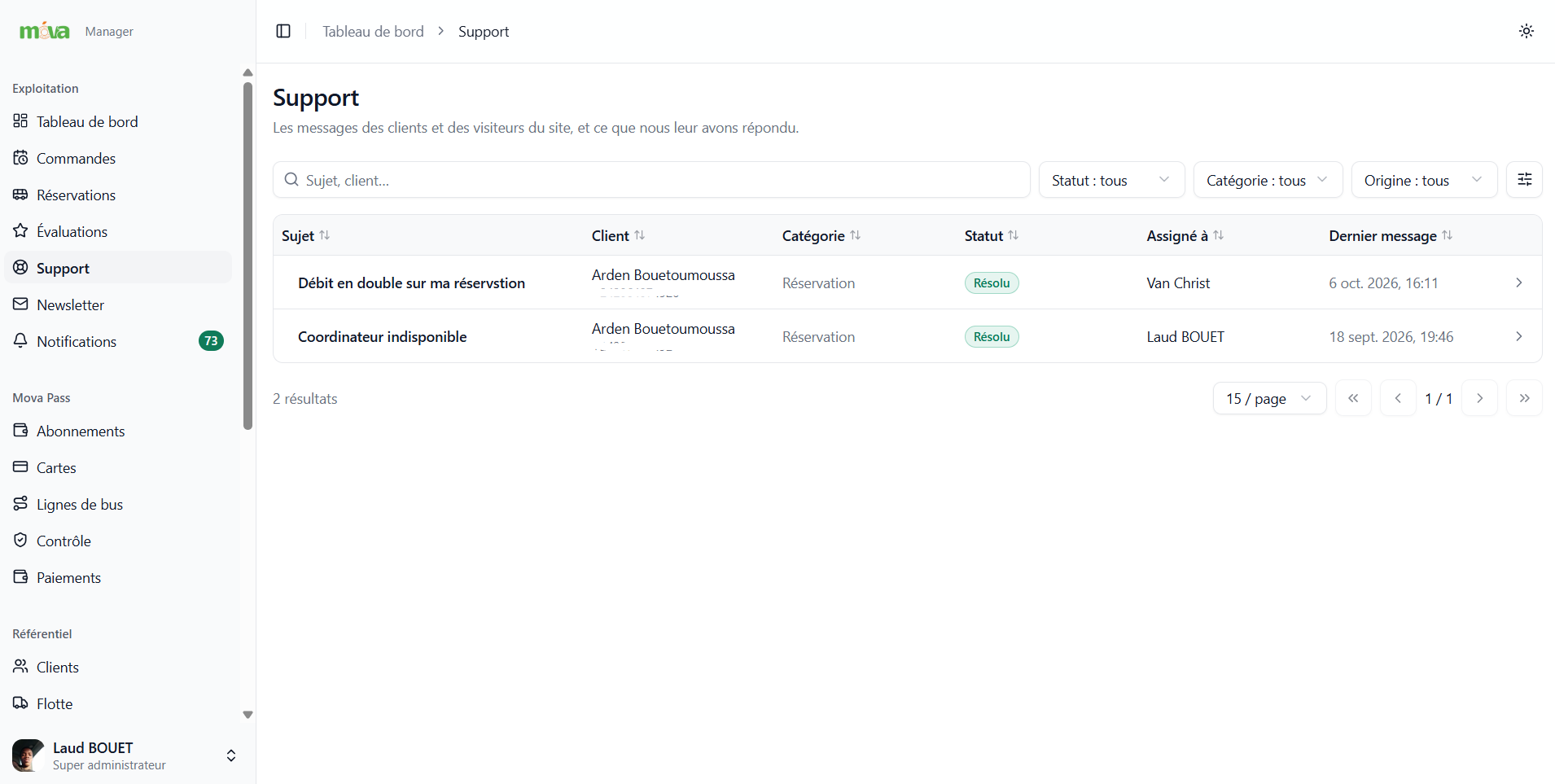Navigate to Évaluations
The width and height of the screenshot is (1555, 784).
click(x=118, y=231)
